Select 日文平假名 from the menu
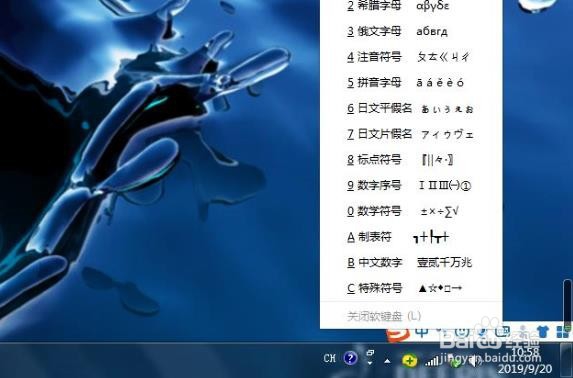The height and width of the screenshot is (378, 573). (411, 108)
